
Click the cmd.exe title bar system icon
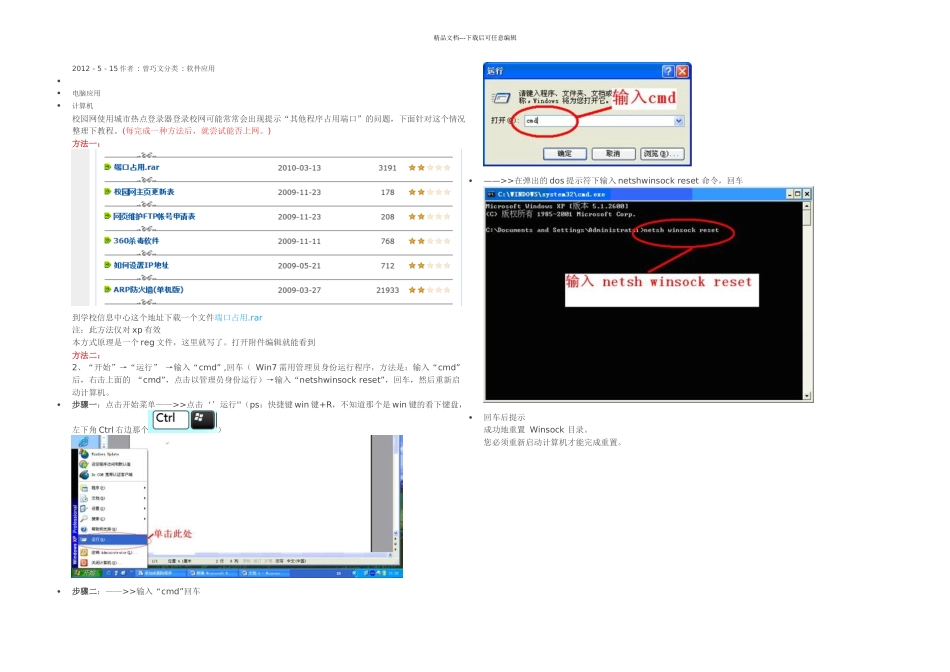tap(491, 195)
